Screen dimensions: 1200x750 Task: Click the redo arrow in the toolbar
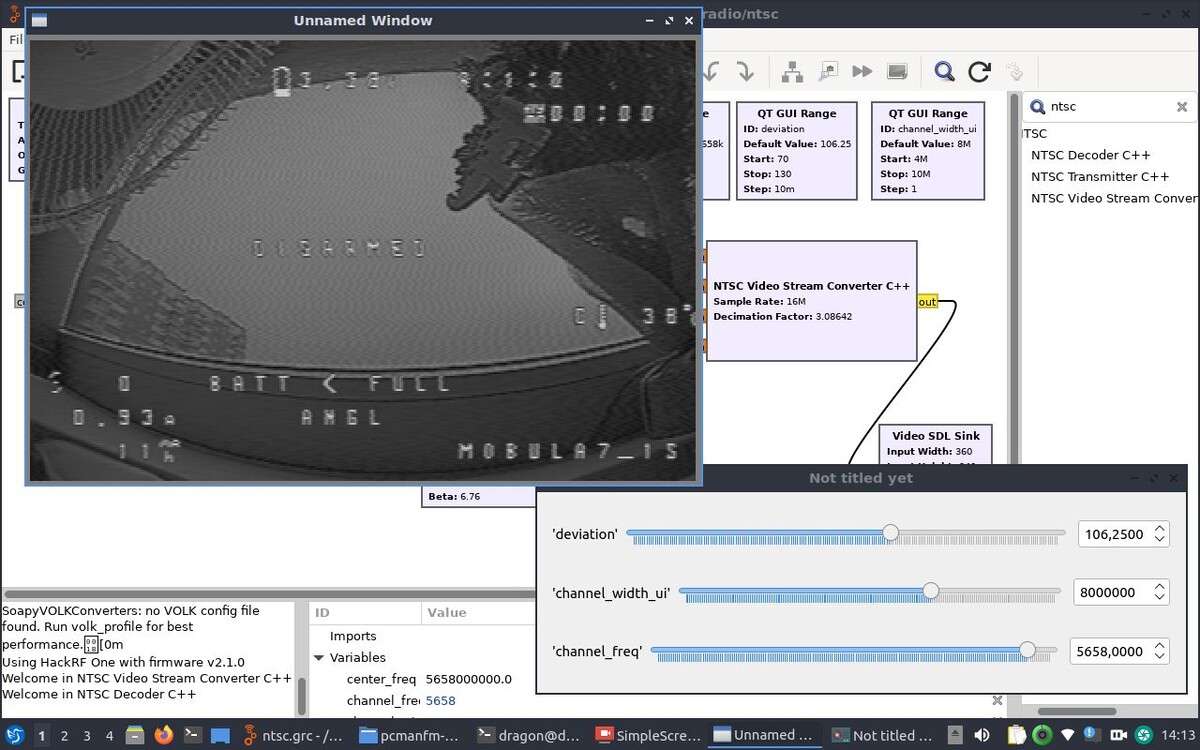745,71
